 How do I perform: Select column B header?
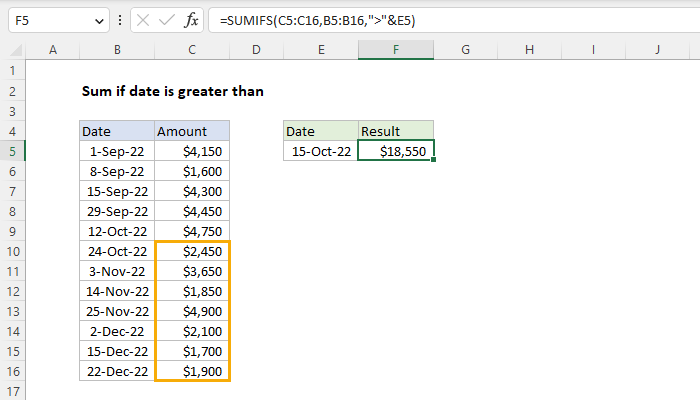tap(117, 50)
